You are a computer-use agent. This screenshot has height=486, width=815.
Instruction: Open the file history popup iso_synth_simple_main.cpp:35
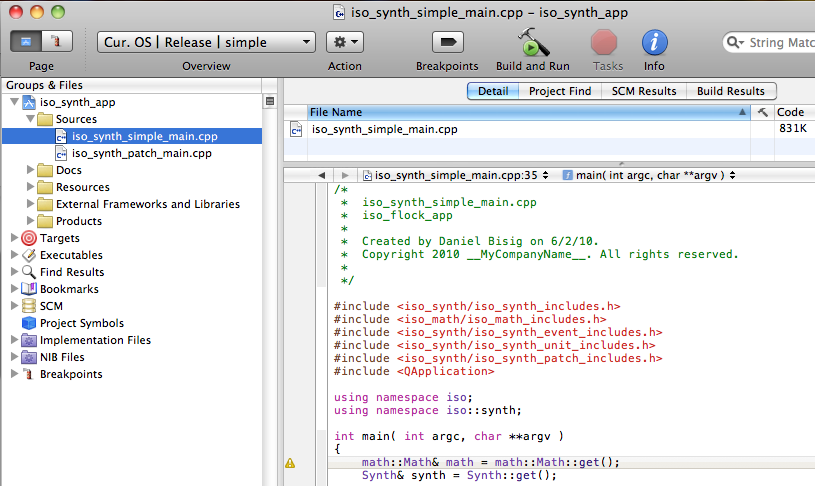pos(455,175)
